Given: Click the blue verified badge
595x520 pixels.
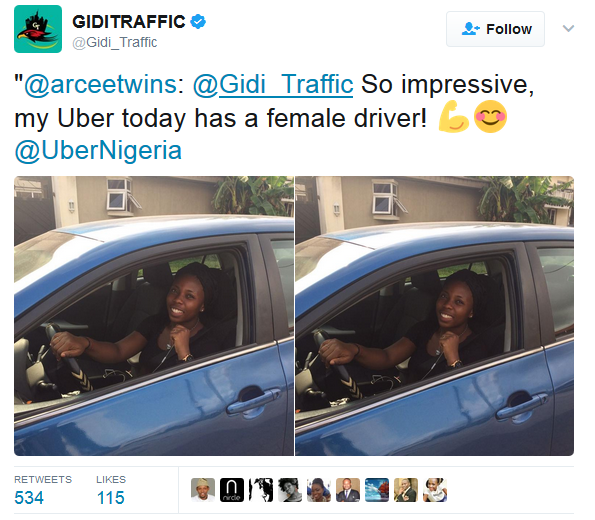Looking at the screenshot, I should point(198,21).
